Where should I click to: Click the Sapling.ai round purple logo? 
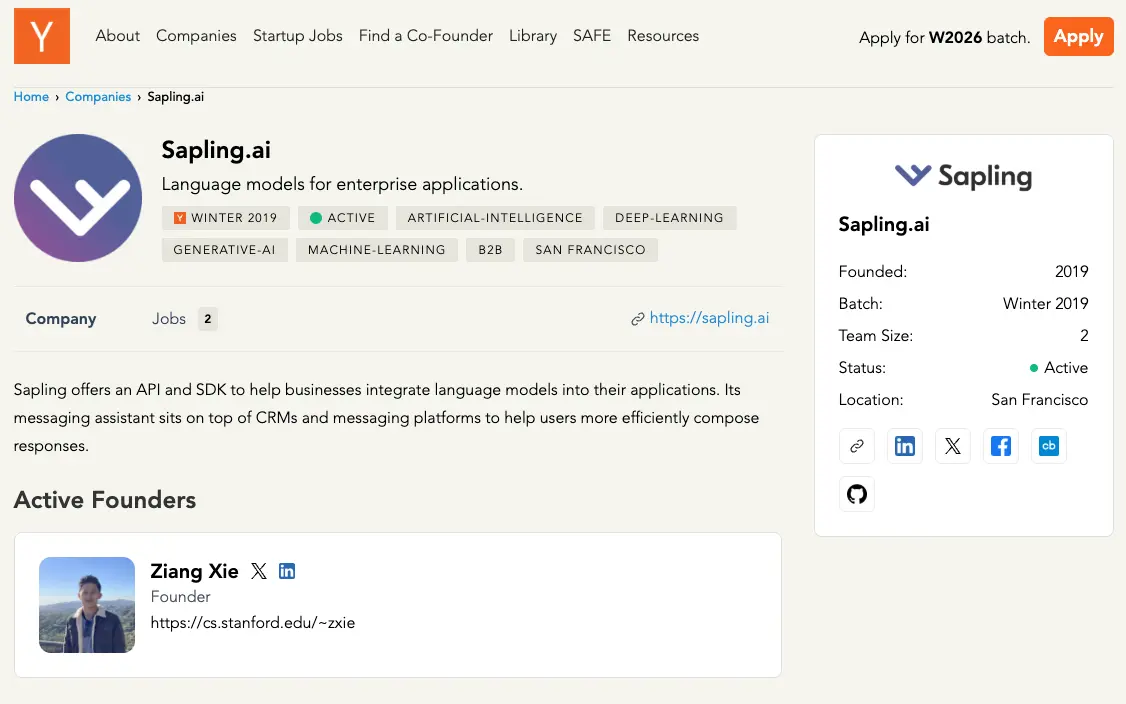78,198
